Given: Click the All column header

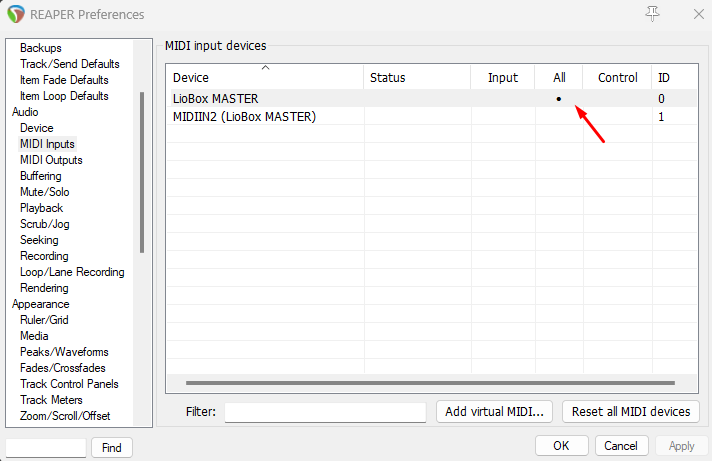Looking at the screenshot, I should pyautogui.click(x=559, y=77).
